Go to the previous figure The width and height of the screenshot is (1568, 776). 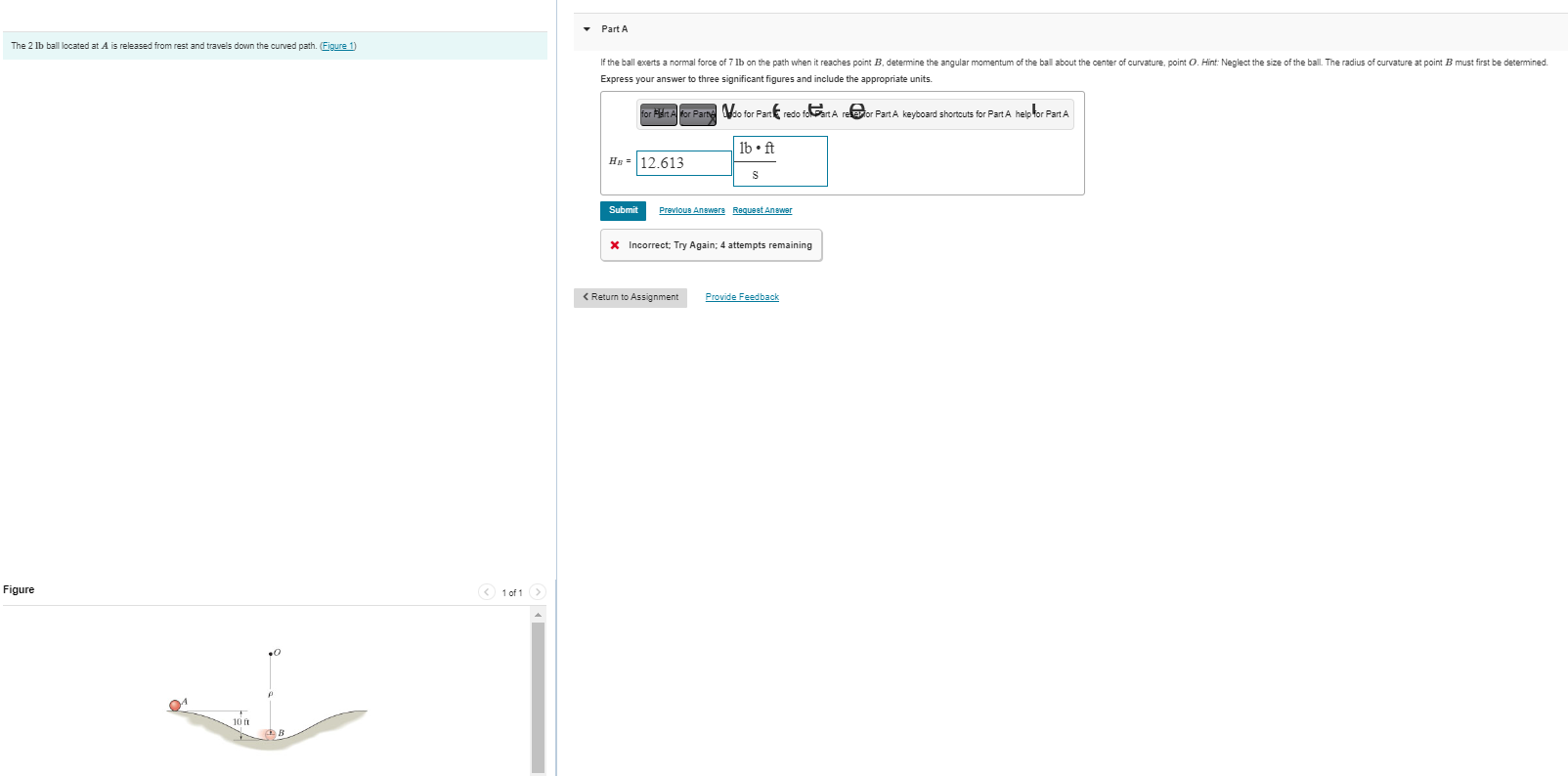click(487, 592)
